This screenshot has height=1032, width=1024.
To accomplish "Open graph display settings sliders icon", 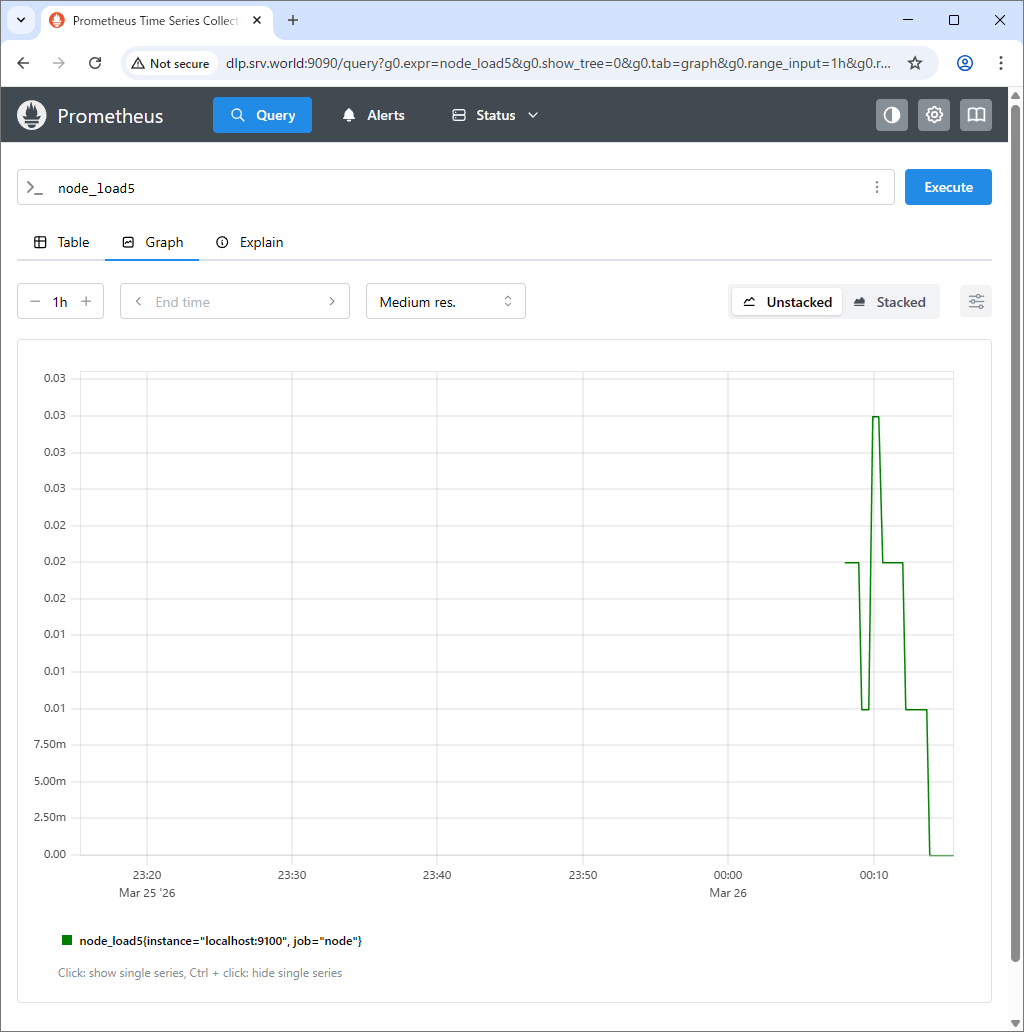I will pyautogui.click(x=976, y=302).
